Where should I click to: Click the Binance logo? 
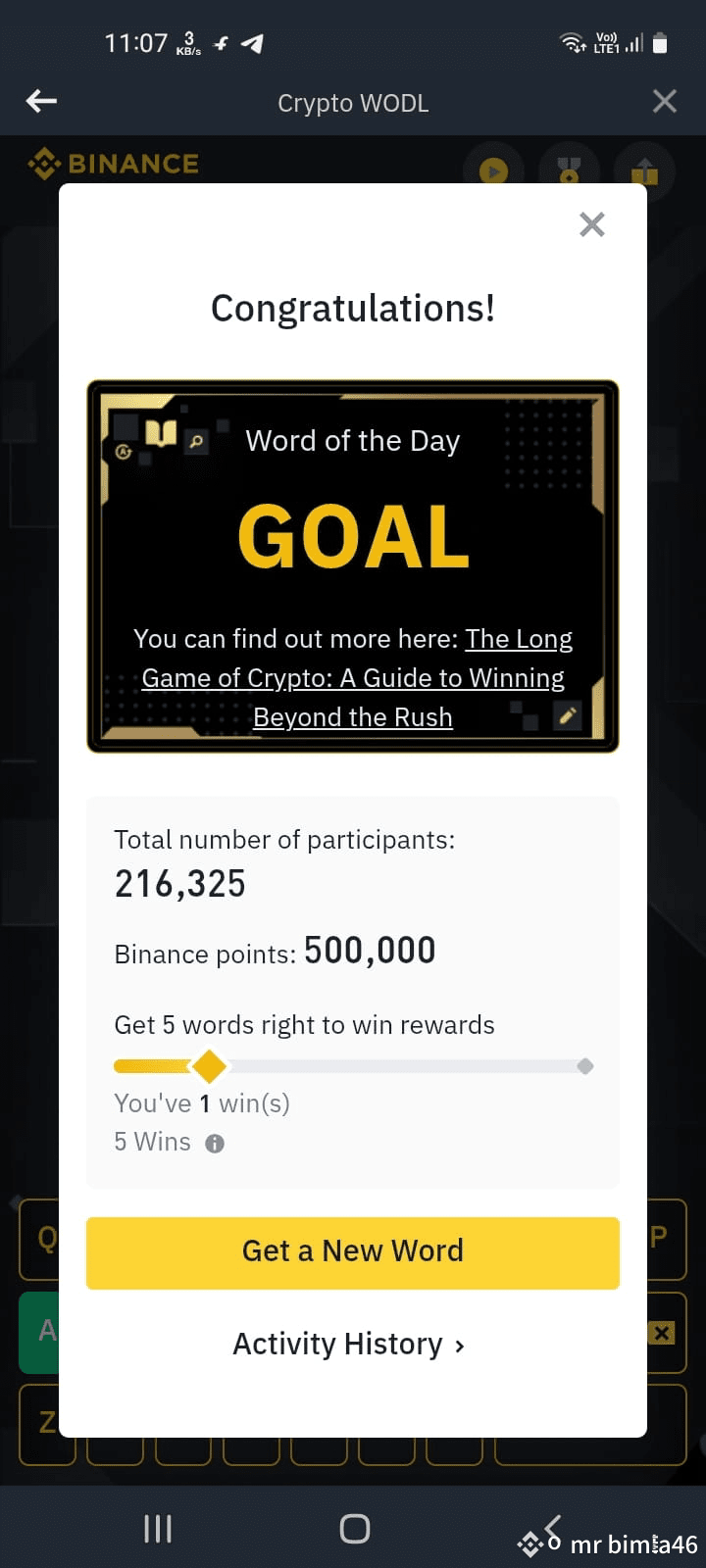(x=113, y=163)
